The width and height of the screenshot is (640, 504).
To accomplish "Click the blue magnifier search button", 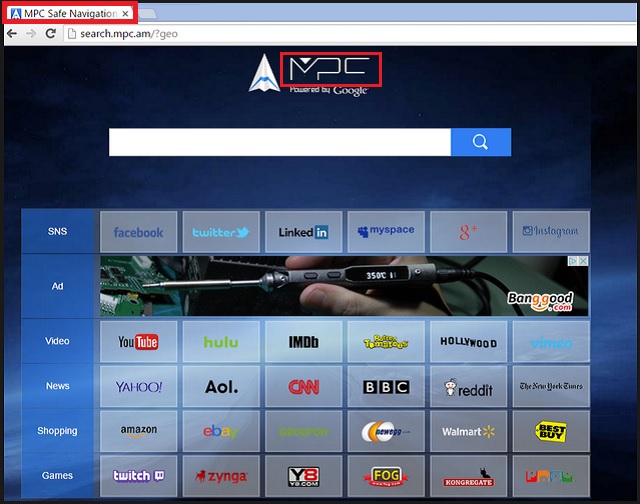I will point(481,142).
